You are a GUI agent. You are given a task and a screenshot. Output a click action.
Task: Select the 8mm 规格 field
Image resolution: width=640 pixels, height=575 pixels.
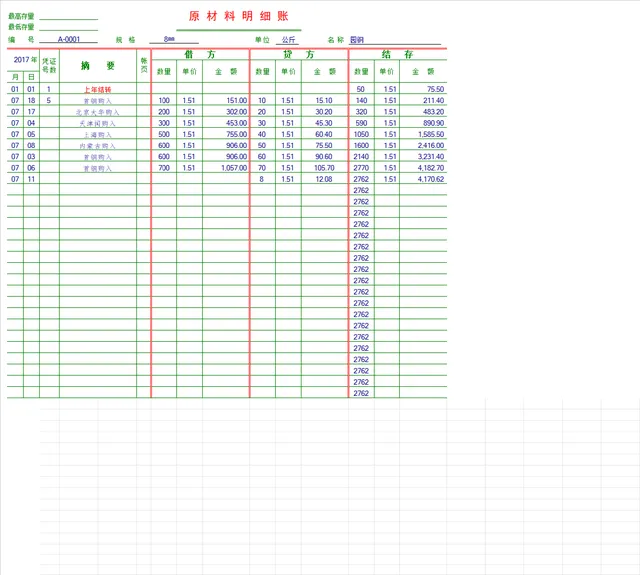tap(174, 39)
